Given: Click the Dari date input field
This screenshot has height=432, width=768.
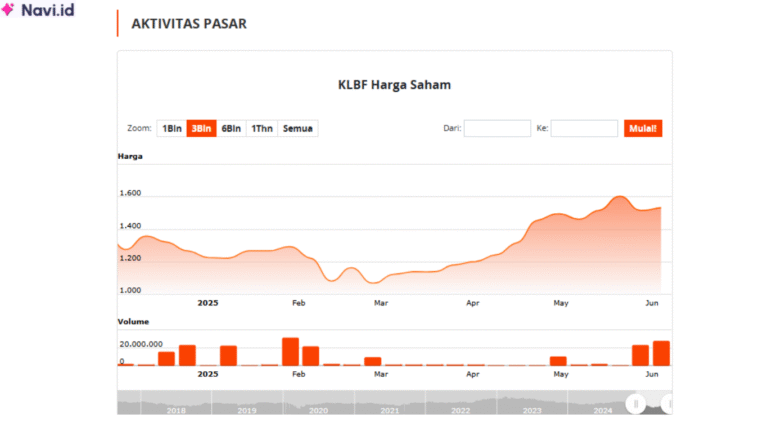Looking at the screenshot, I should pos(497,128).
